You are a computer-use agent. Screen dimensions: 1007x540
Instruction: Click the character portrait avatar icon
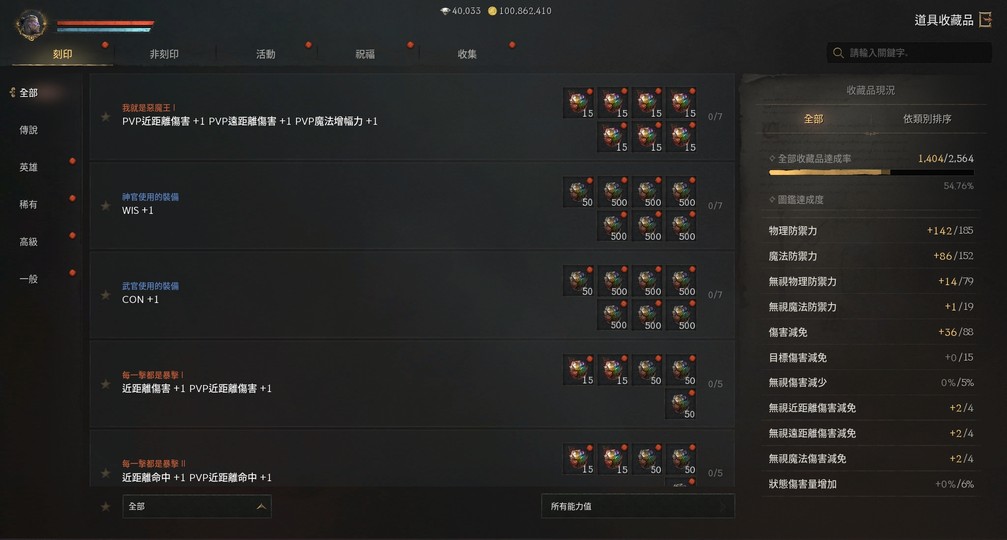click(31, 25)
